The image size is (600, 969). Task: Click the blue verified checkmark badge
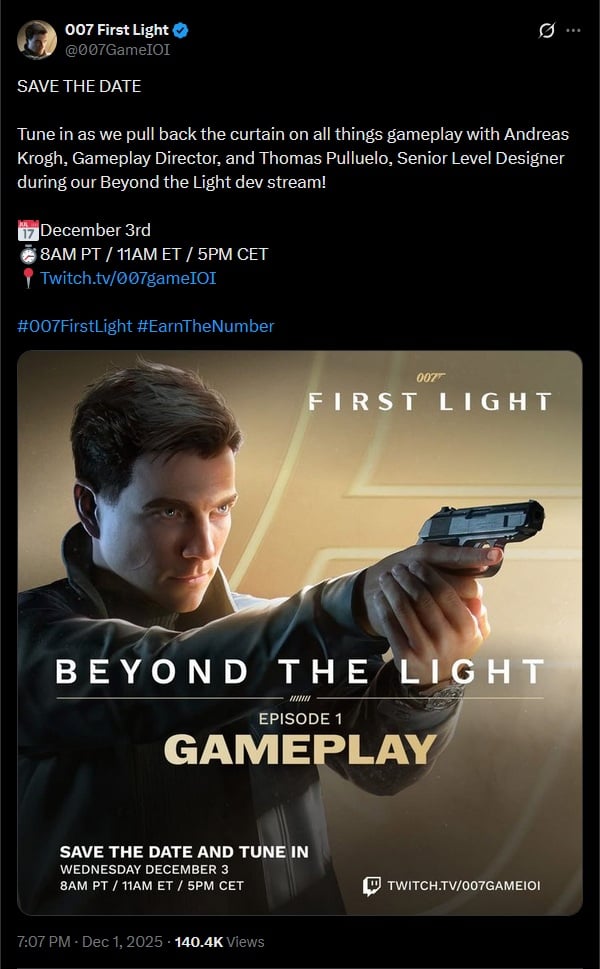(180, 30)
